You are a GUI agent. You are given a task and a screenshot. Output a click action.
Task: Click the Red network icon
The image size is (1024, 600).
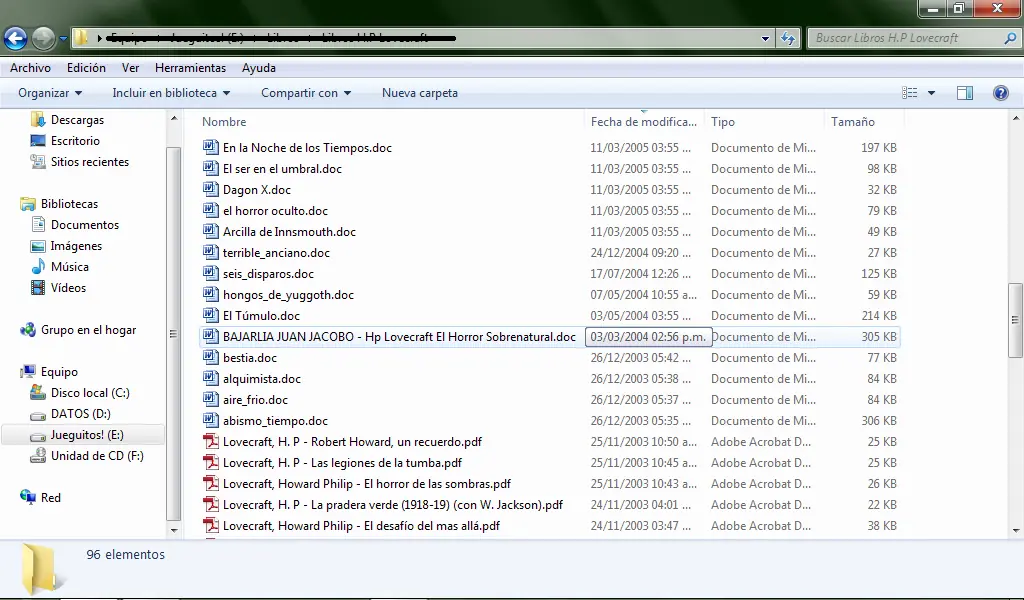[27, 497]
